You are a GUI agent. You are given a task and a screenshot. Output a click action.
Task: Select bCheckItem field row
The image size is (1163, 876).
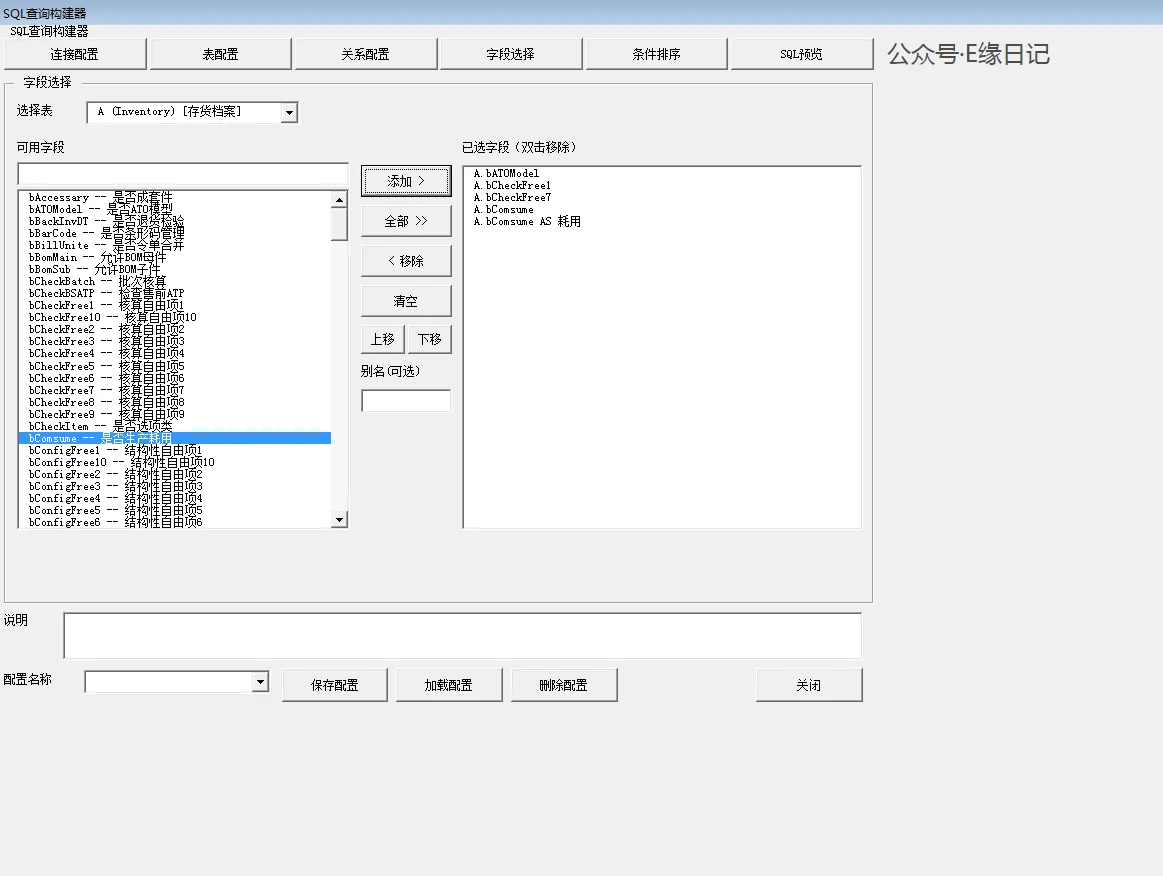coord(174,426)
